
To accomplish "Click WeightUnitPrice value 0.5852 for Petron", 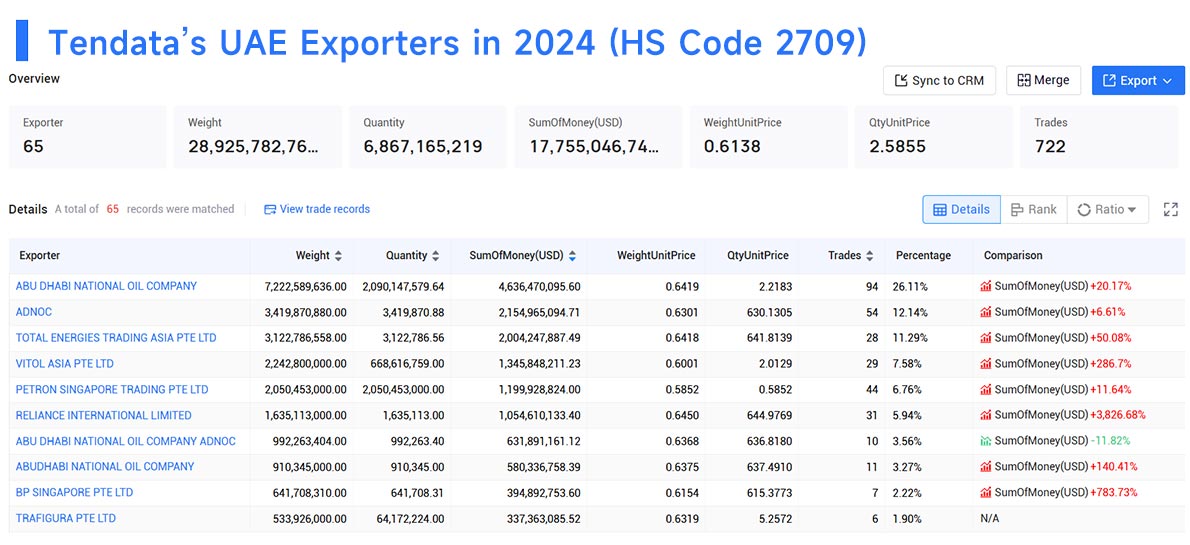I will click(x=682, y=389).
